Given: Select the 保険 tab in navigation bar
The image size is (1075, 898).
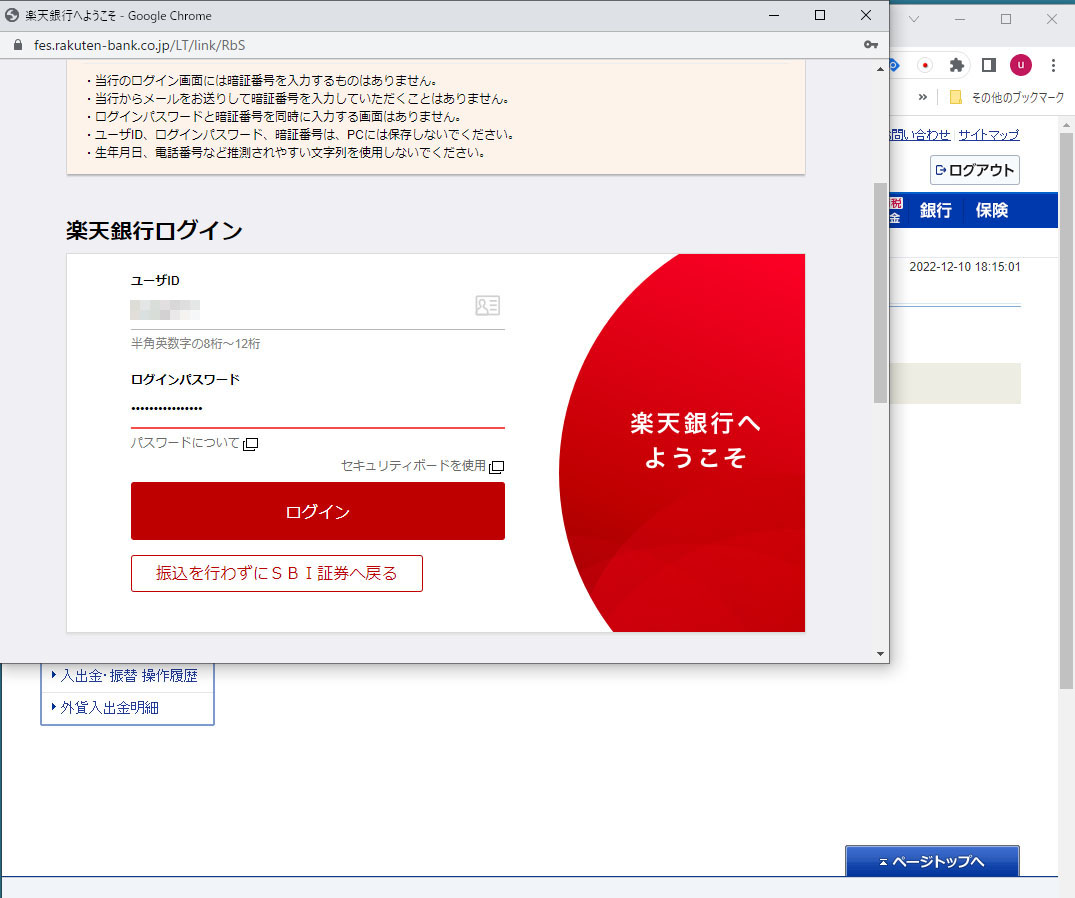Looking at the screenshot, I should point(992,210).
